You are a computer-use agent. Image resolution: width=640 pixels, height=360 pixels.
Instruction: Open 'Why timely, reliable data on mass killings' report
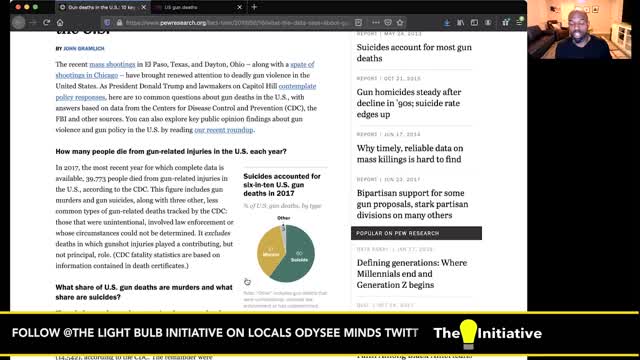click(410, 153)
